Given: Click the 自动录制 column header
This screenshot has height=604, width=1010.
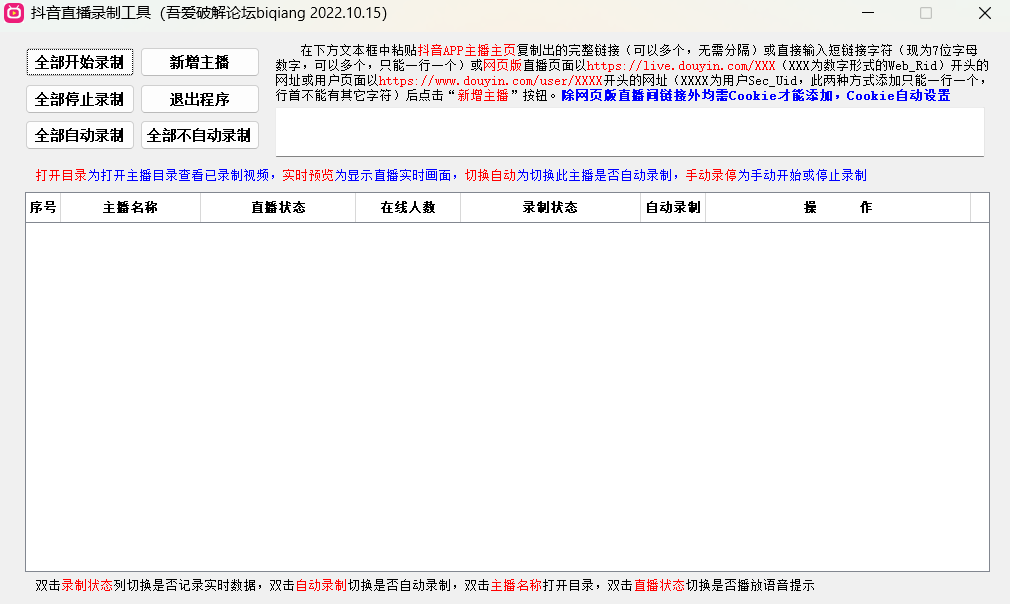Looking at the screenshot, I should tap(673, 208).
